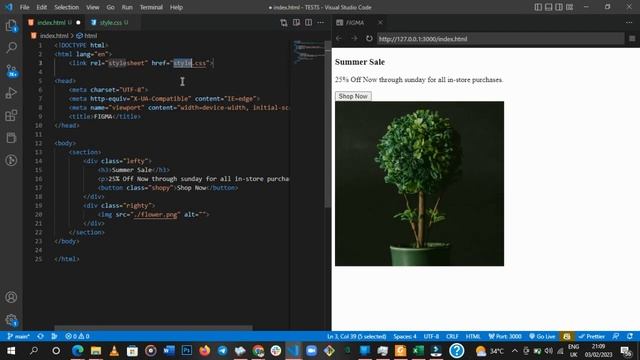Screen dimensions: 640x360
Task: Open the taskbar clock showing 21:09
Action: point(598,351)
